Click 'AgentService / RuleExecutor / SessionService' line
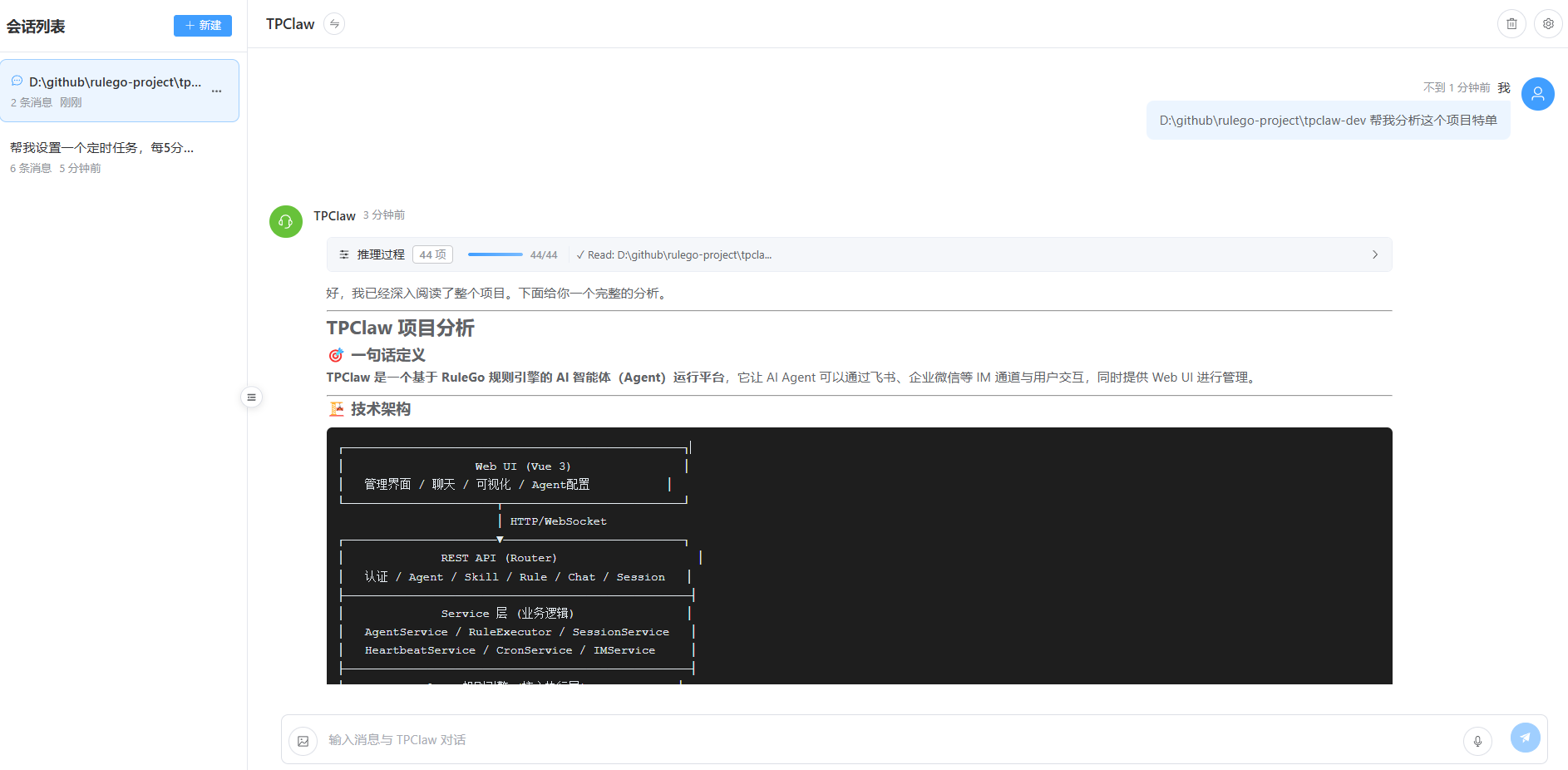Viewport: 1568px width, 770px height. (x=516, y=632)
